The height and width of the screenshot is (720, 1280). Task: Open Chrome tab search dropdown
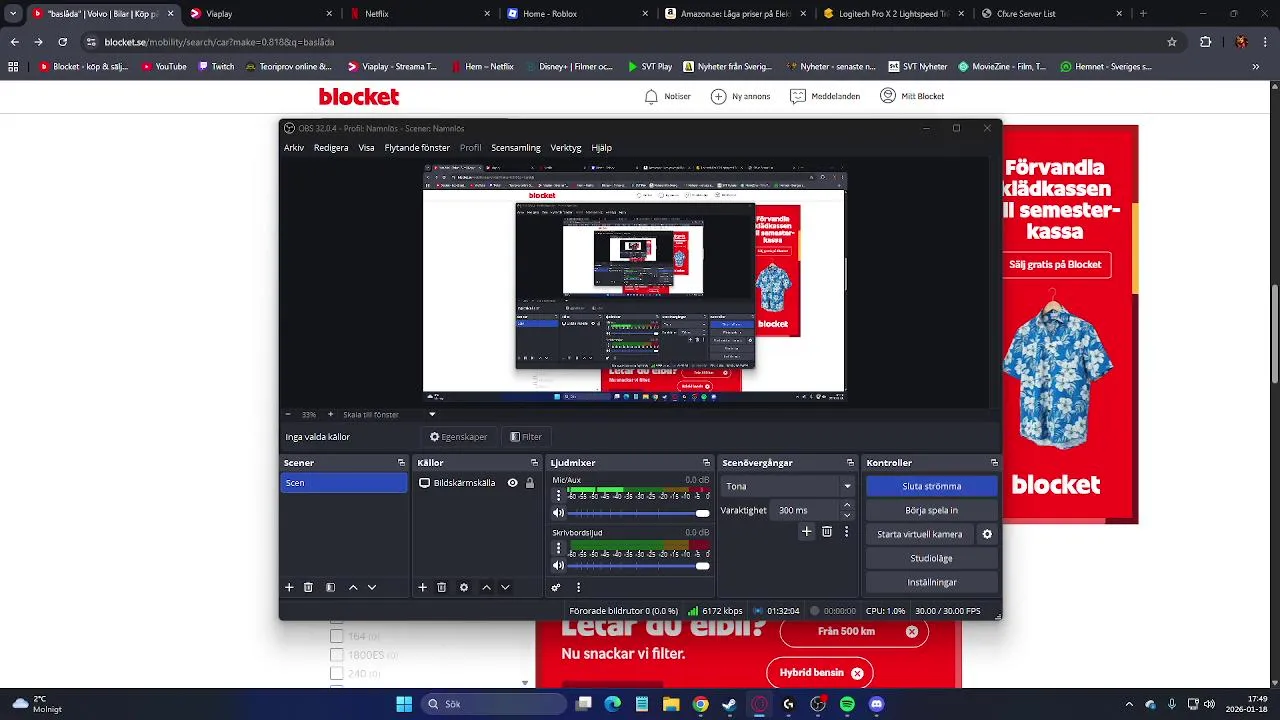pos(12,14)
